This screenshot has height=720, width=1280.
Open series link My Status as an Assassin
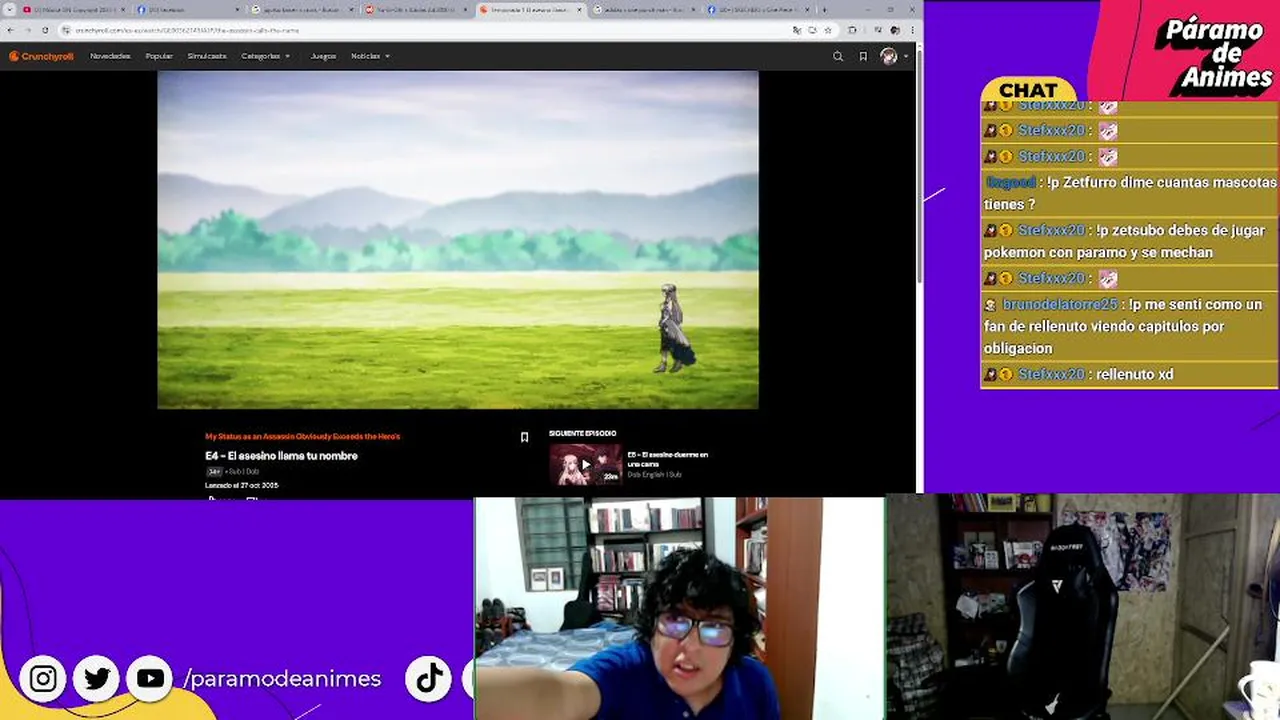point(302,436)
